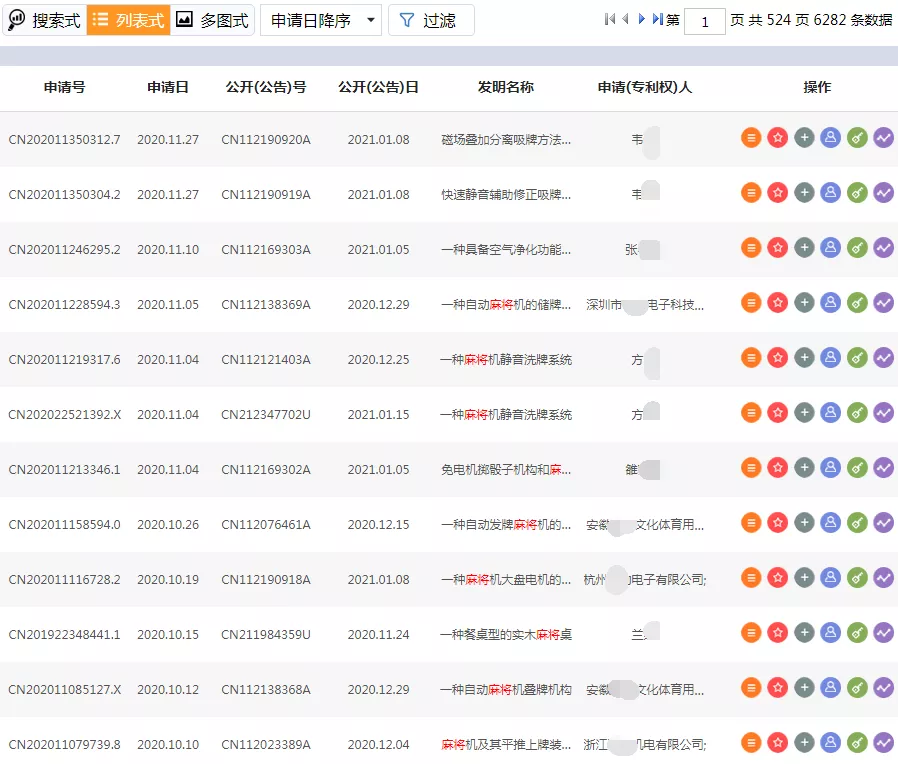
Task: Click the first-page navigation control
Action: click(608, 19)
